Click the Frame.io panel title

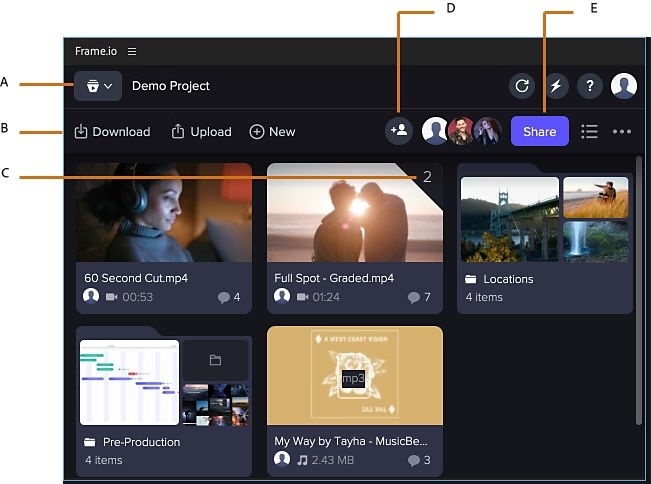point(96,51)
